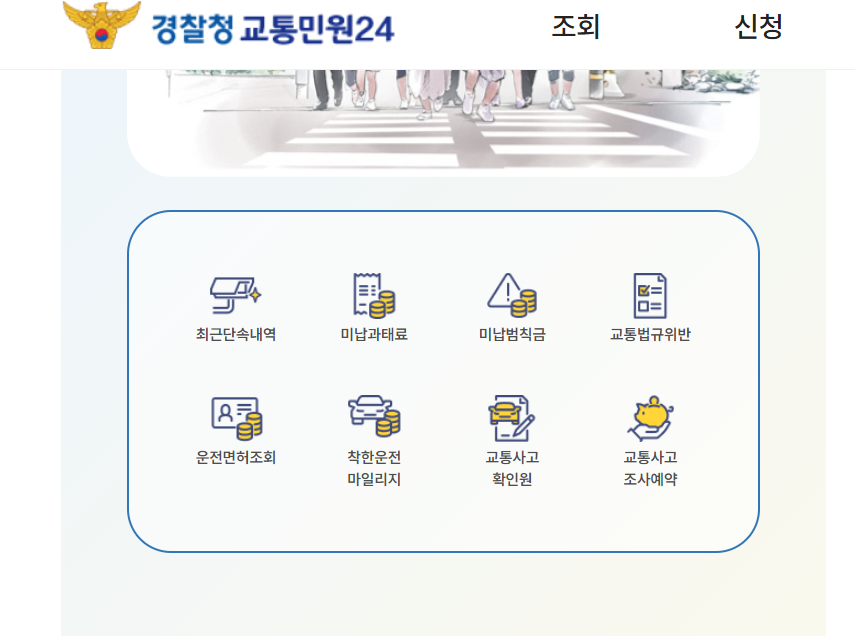855x636 pixels.
Task: Open the 교통사고 조사예약 piggy bank icon
Action: tap(650, 418)
